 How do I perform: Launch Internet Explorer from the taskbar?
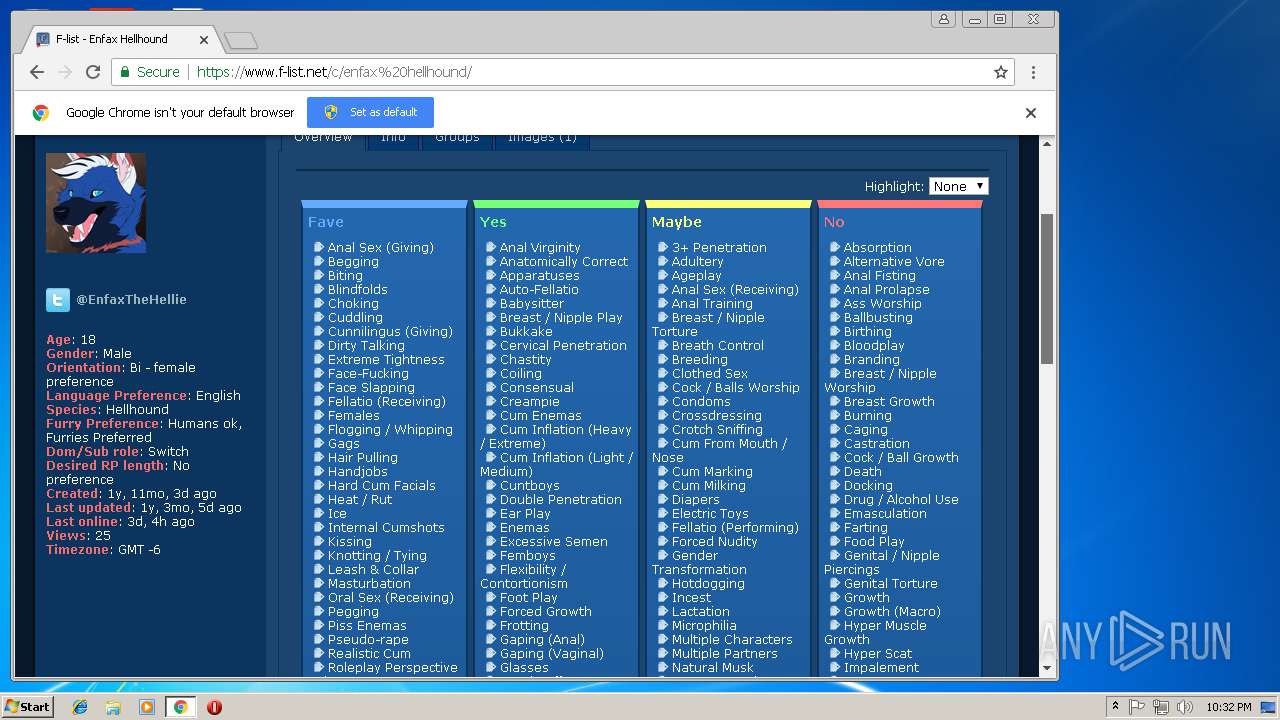pyautogui.click(x=81, y=707)
